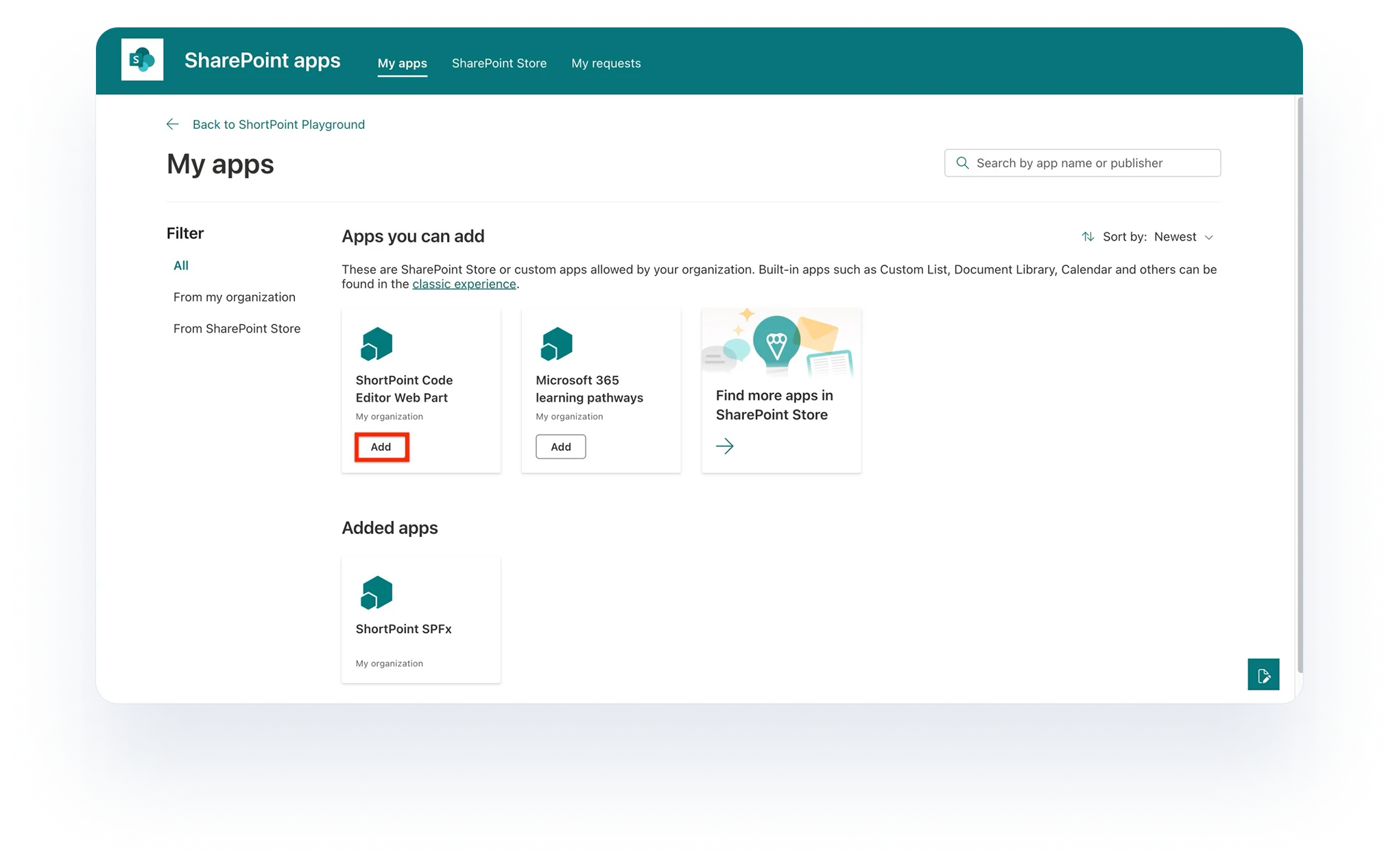
Task: Click ShortPoint Code Editor Web Part title
Action: (x=405, y=389)
